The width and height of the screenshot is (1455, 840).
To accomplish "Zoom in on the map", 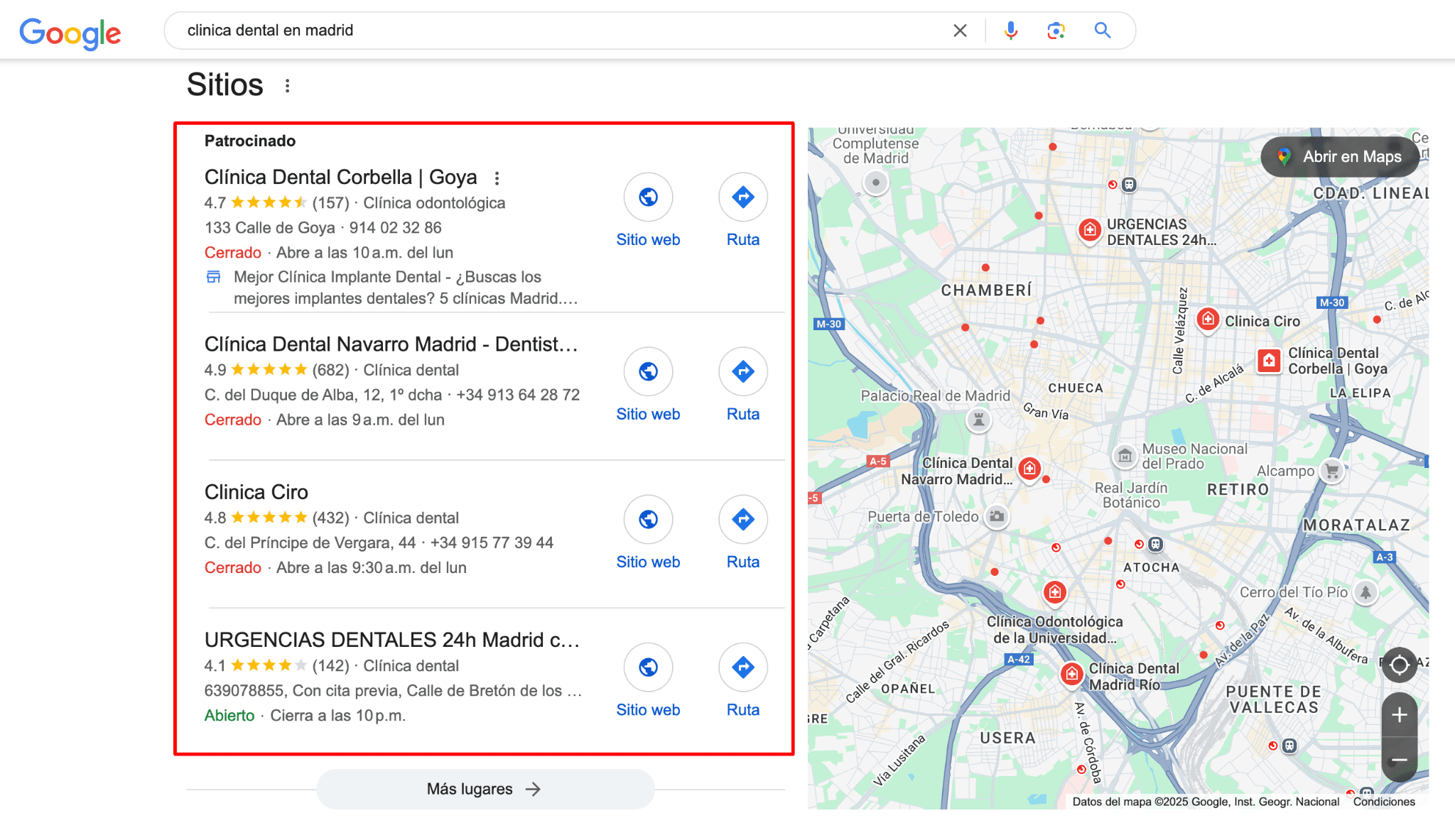I will (x=1399, y=715).
